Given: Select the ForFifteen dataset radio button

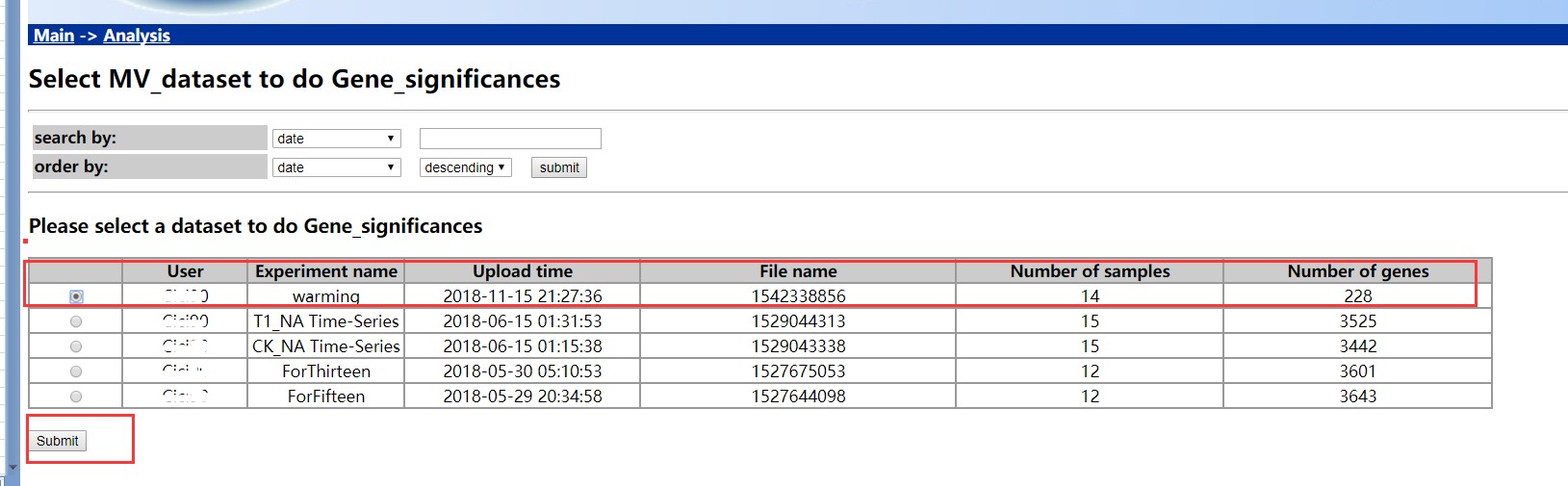Looking at the screenshot, I should 76,396.
